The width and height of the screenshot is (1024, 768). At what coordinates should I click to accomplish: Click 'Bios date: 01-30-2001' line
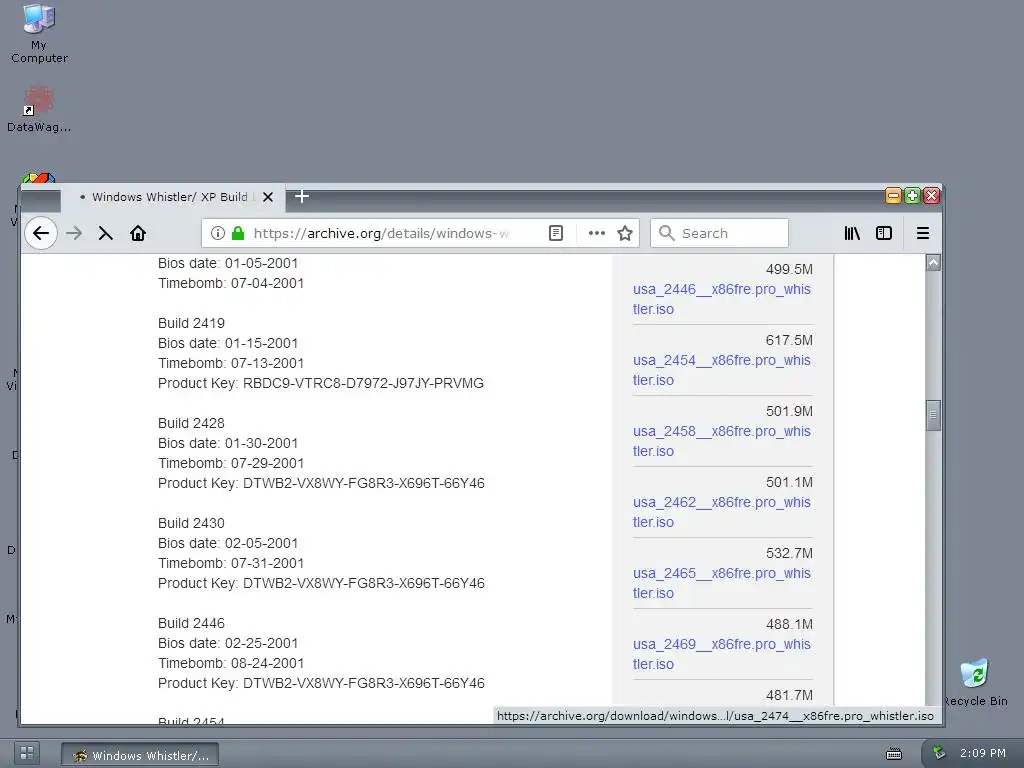(x=228, y=443)
